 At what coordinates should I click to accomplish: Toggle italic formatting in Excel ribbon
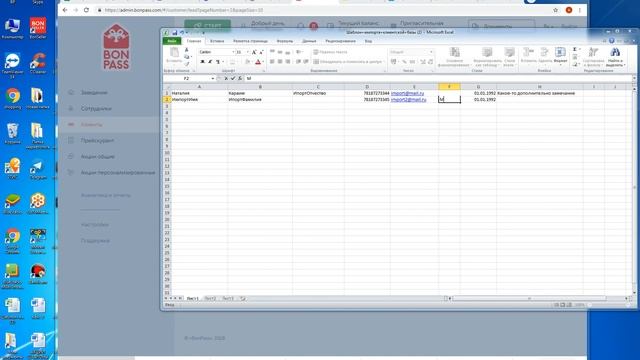tap(210, 62)
